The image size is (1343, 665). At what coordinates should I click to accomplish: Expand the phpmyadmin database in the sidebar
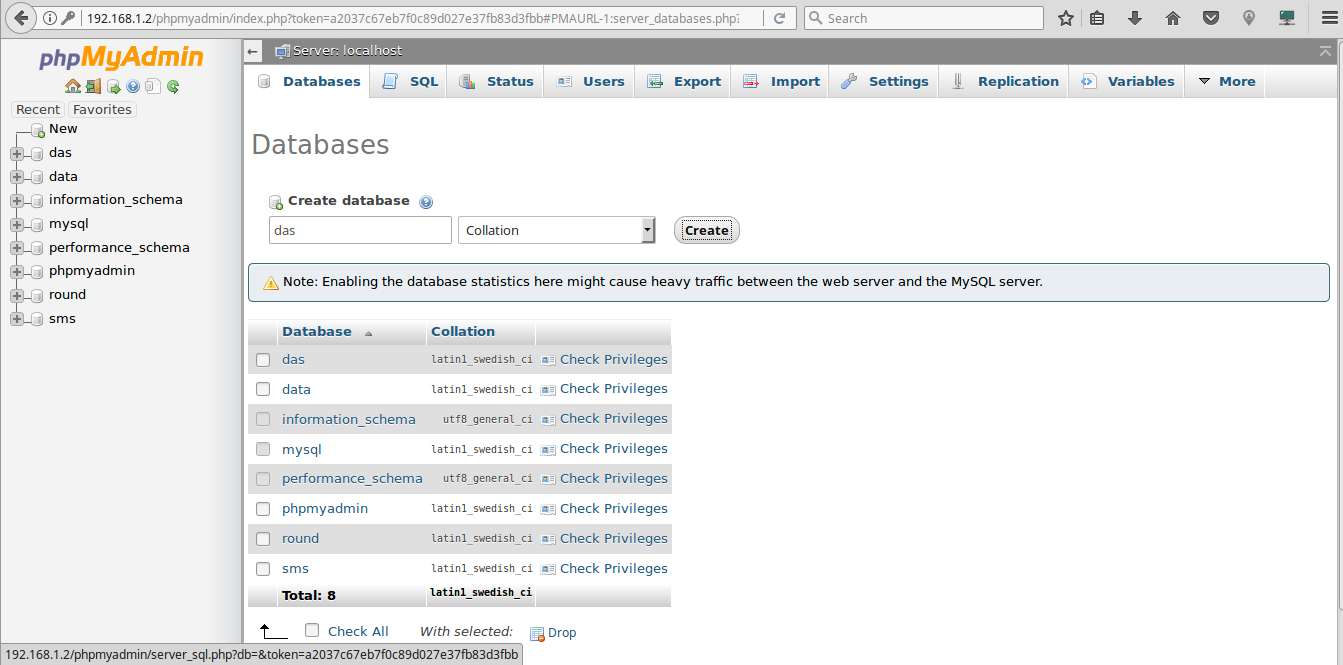(14, 270)
